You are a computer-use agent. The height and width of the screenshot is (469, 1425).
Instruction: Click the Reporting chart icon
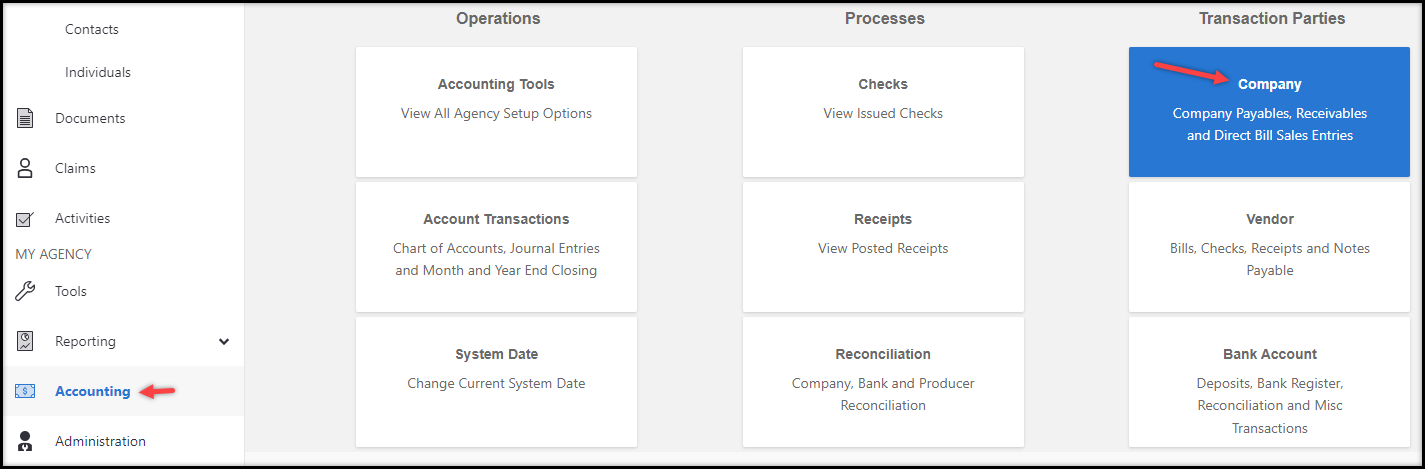click(x=26, y=341)
